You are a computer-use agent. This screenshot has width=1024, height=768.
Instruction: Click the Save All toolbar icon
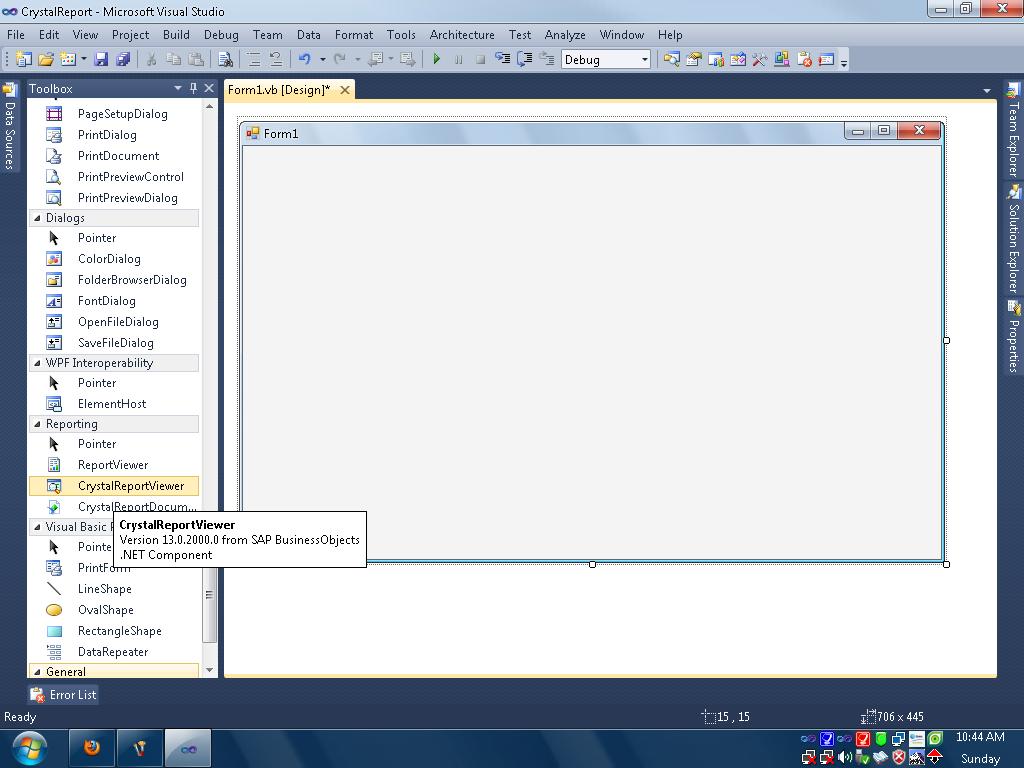pyautogui.click(x=123, y=59)
